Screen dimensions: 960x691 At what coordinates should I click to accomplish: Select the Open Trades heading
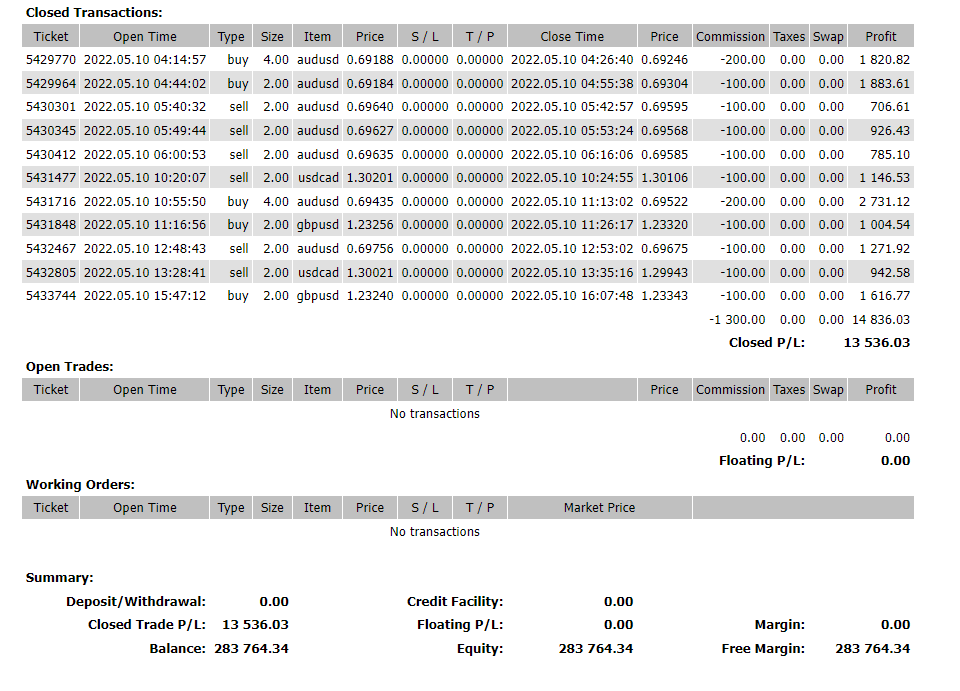coord(69,367)
